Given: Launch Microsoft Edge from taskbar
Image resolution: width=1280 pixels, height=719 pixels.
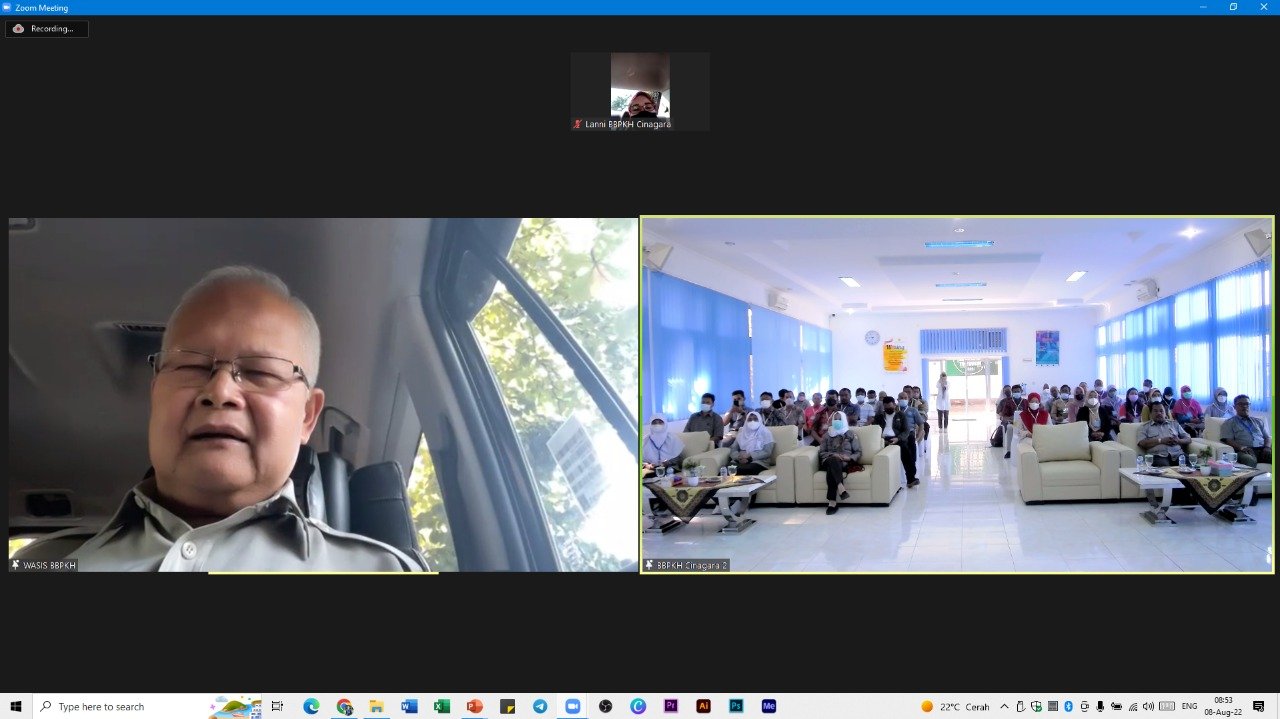Looking at the screenshot, I should pos(311,706).
